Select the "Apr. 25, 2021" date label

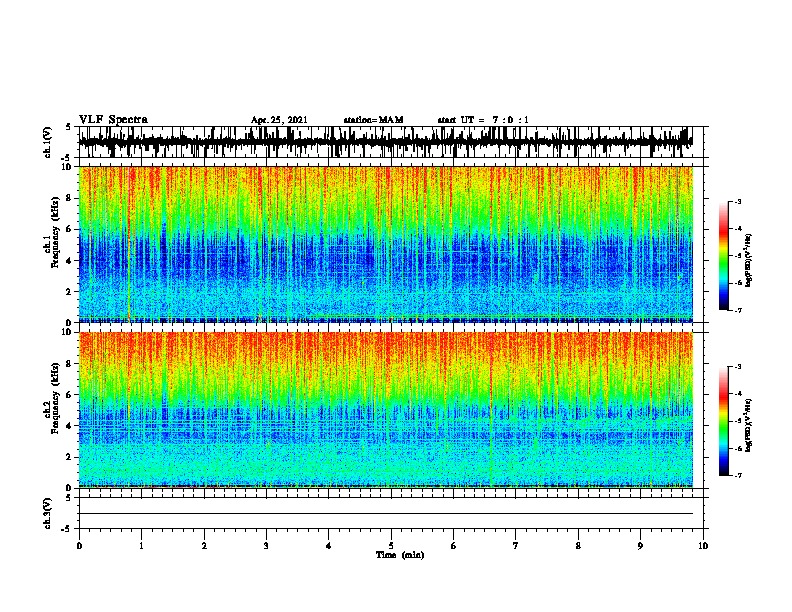(x=279, y=120)
